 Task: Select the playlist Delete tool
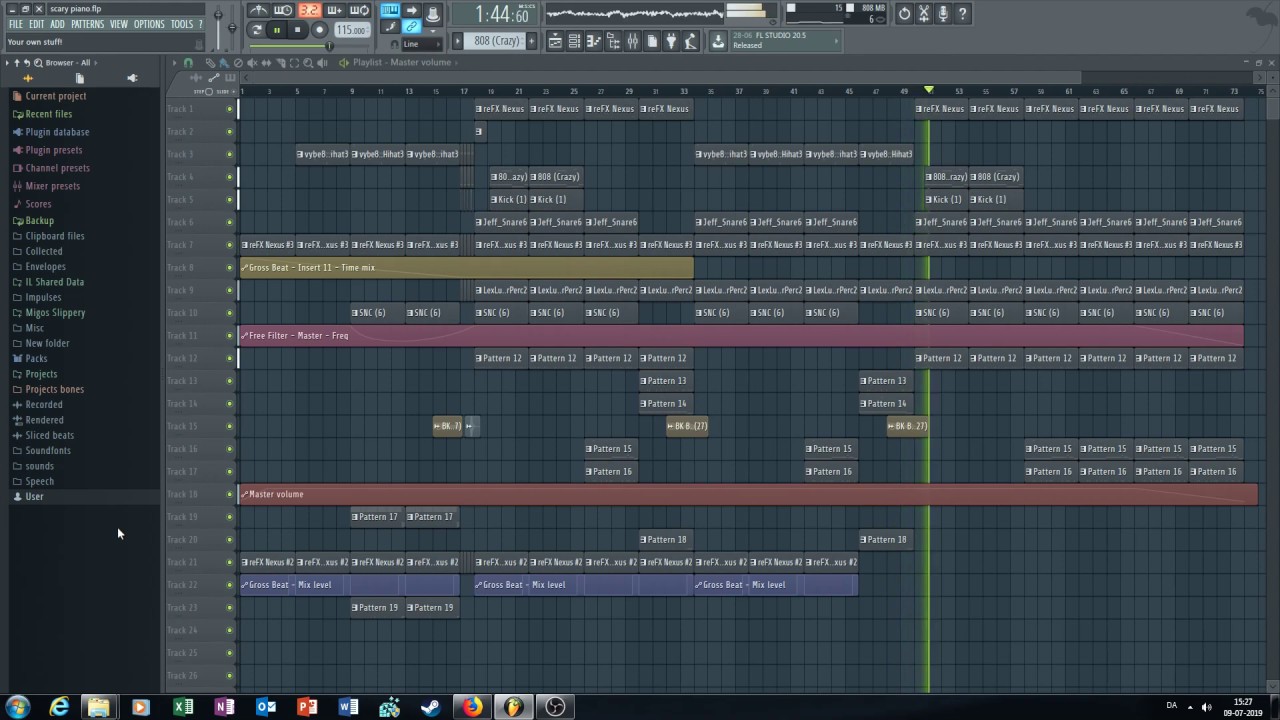238,63
